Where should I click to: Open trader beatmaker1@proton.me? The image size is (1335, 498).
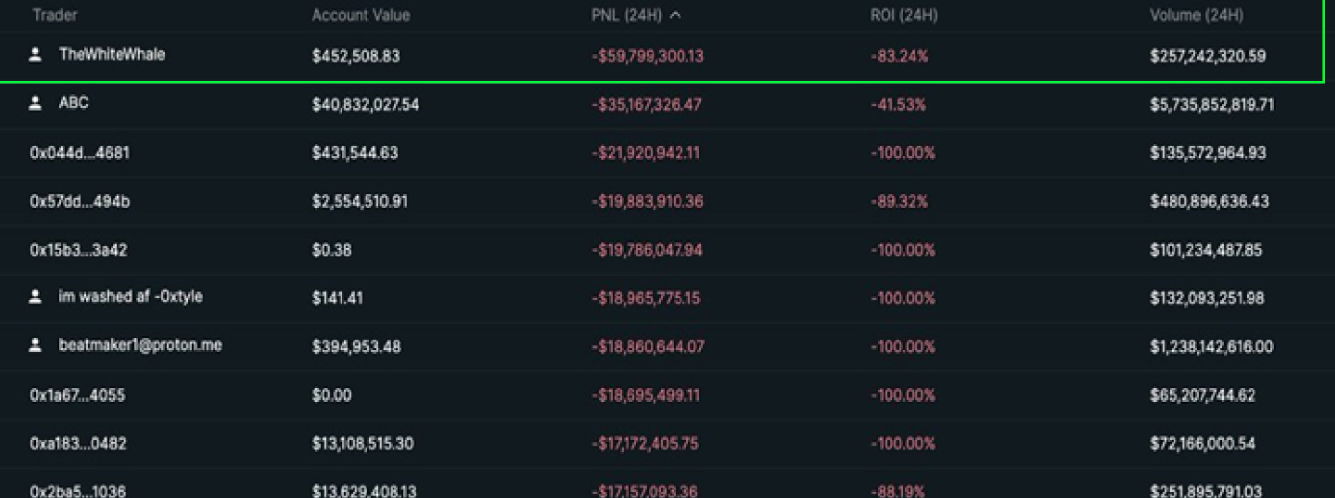[141, 345]
